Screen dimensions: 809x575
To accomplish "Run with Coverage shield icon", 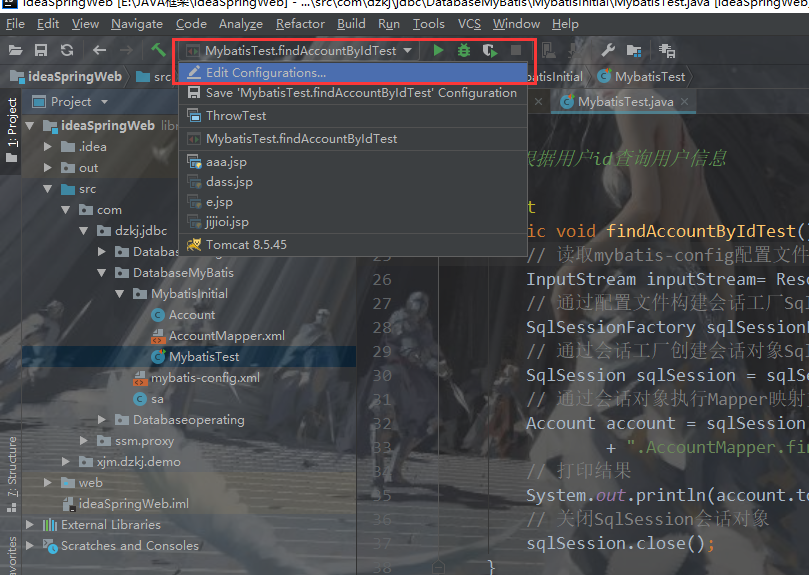I will [490, 51].
